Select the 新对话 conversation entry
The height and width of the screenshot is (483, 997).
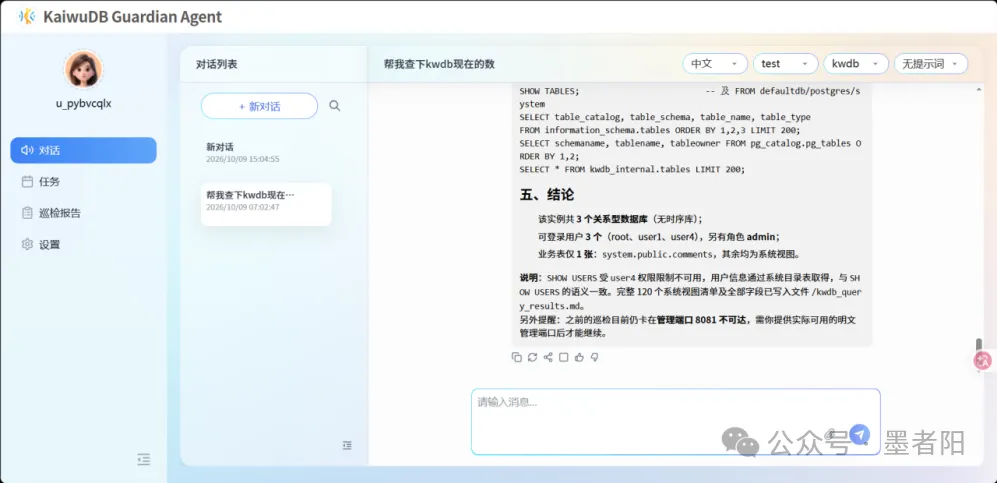266,152
